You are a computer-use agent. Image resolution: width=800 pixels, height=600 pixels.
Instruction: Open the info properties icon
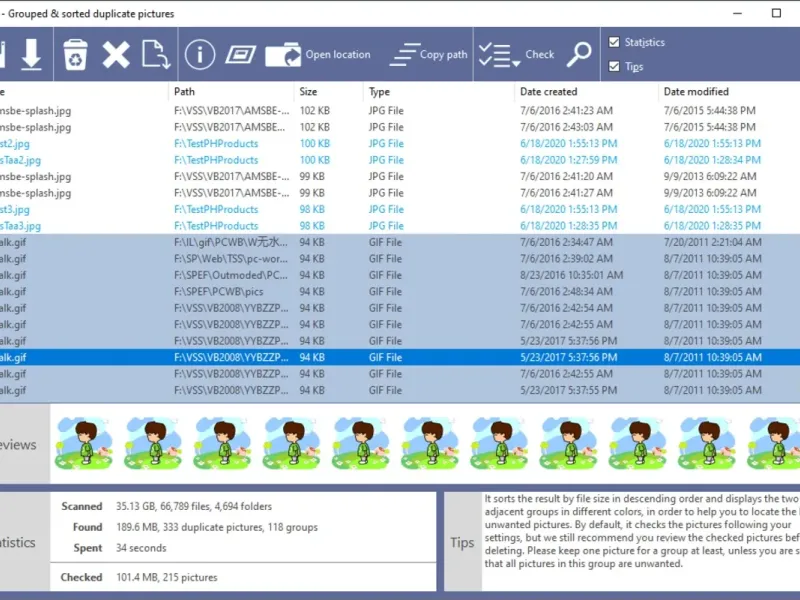click(x=199, y=54)
